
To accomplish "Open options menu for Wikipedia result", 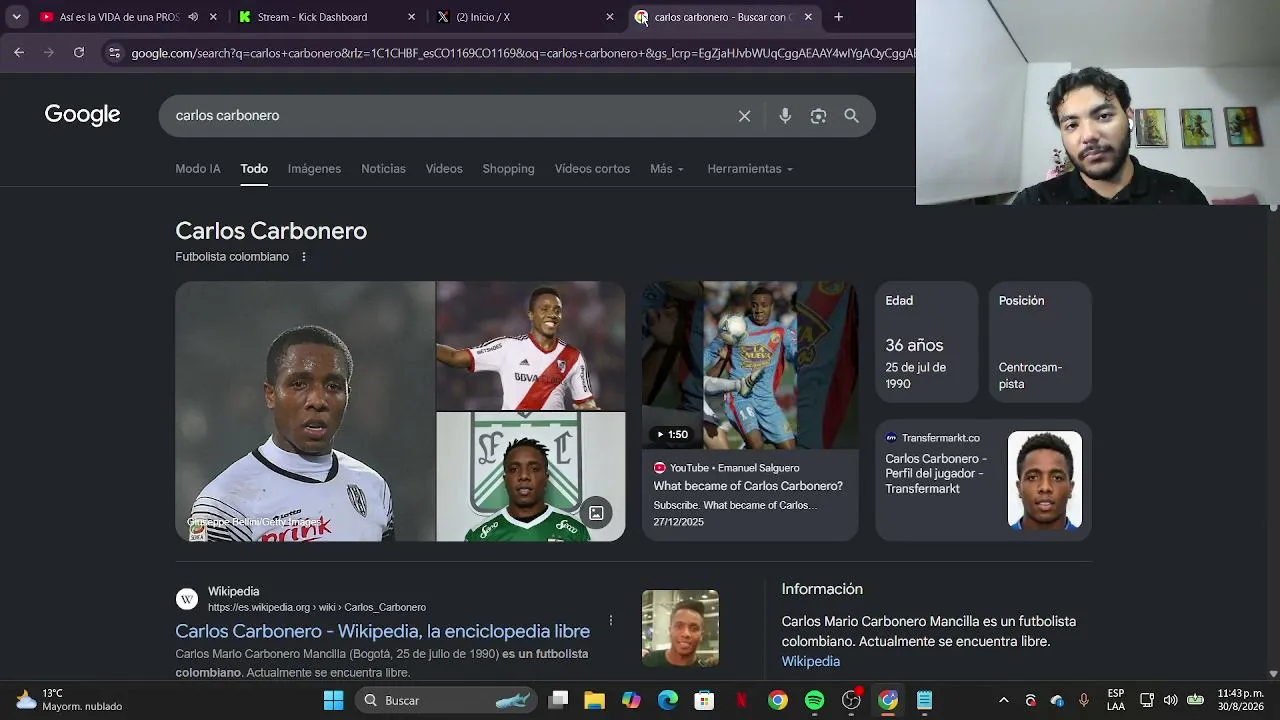I will pyautogui.click(x=610, y=620).
